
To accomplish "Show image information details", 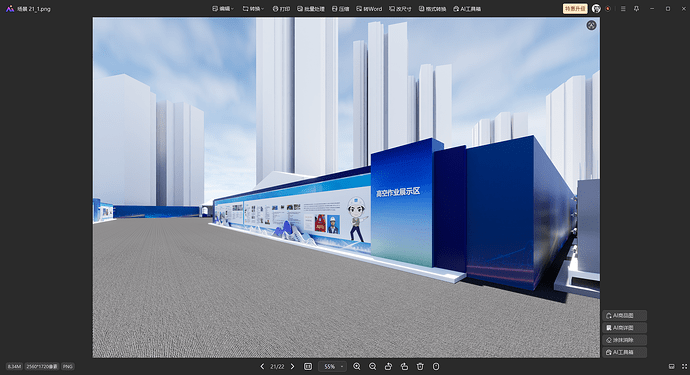I will [x=436, y=366].
